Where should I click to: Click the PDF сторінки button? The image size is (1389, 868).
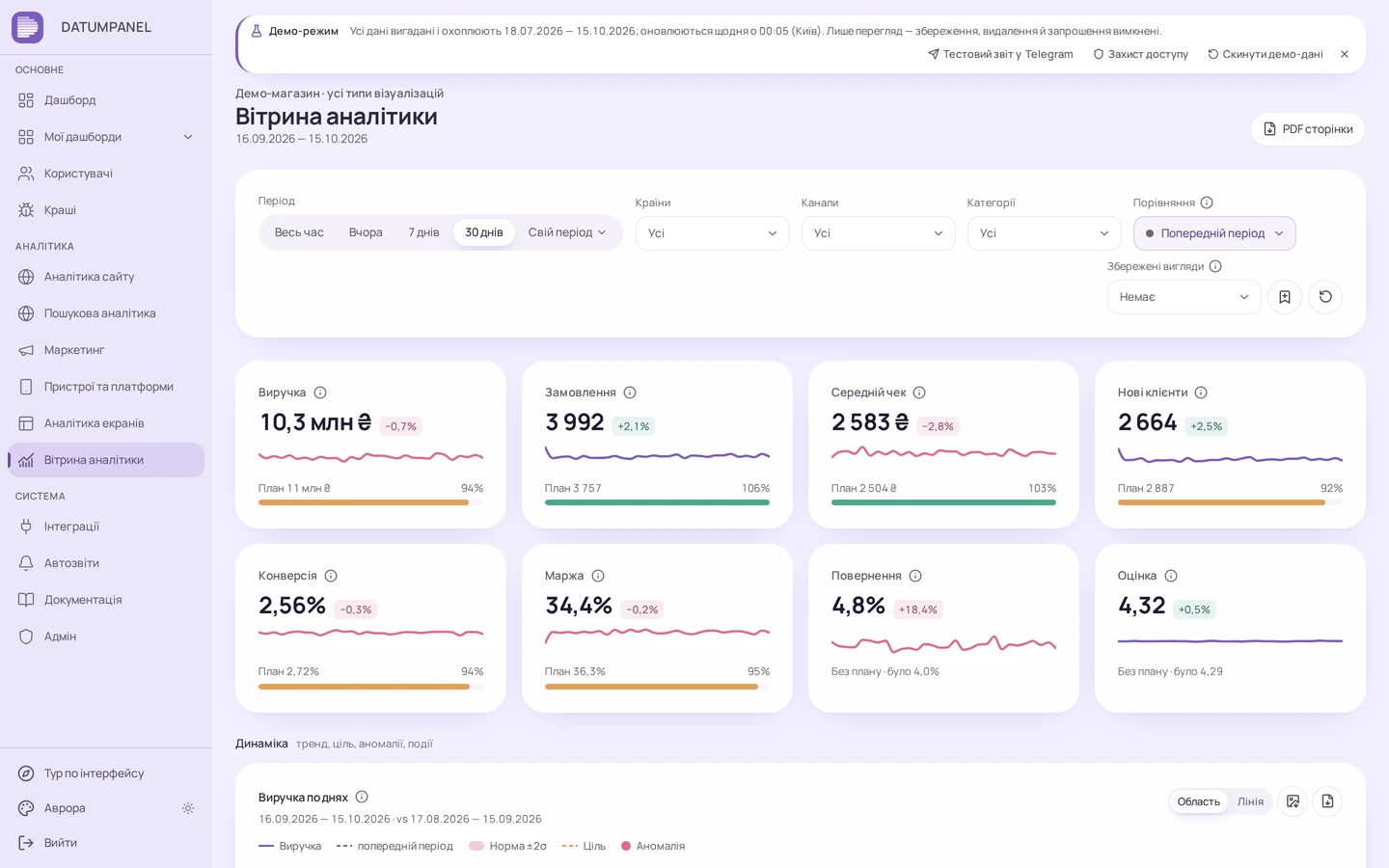point(1308,129)
